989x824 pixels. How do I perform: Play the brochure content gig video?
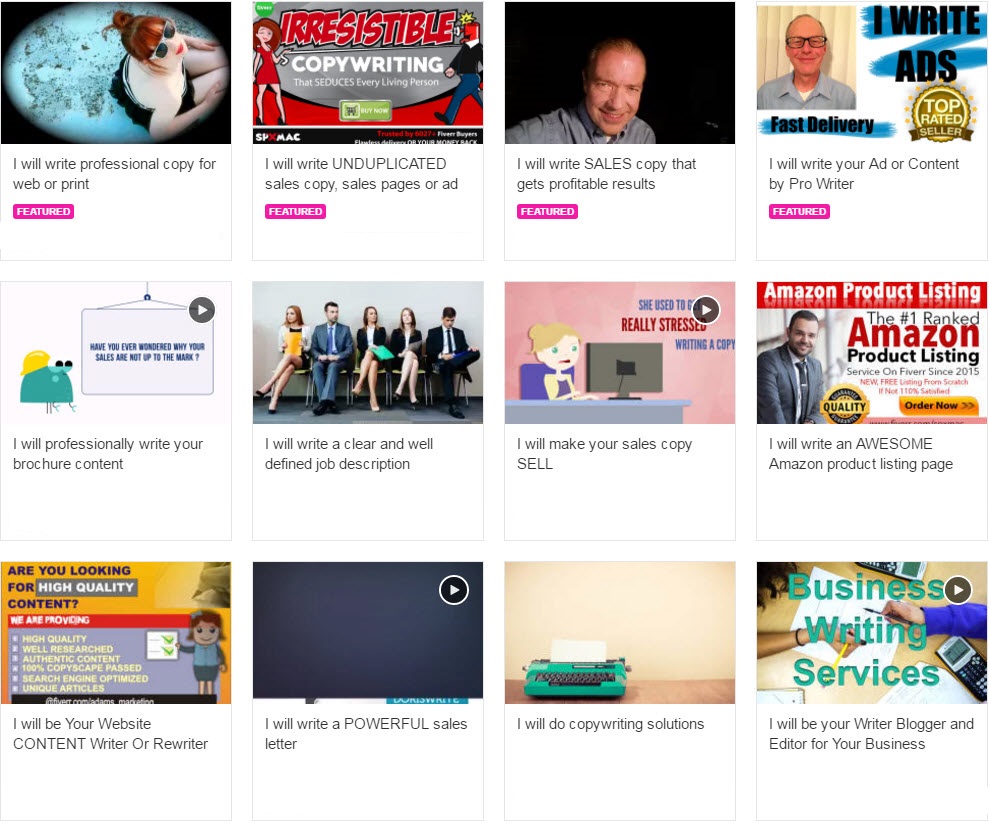(202, 310)
